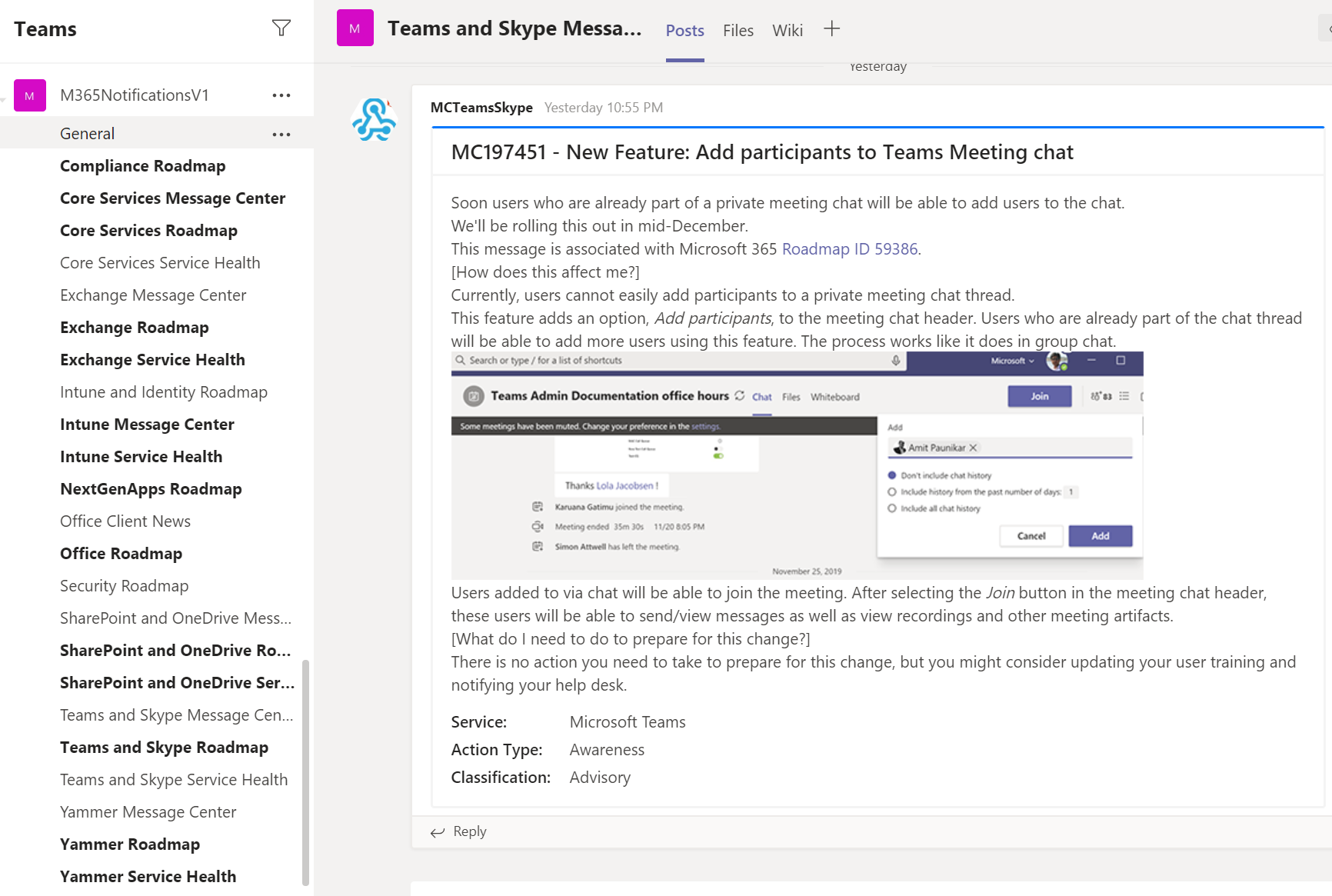Switch to the Files tab
Screen dimensions: 1332x896
tap(738, 31)
